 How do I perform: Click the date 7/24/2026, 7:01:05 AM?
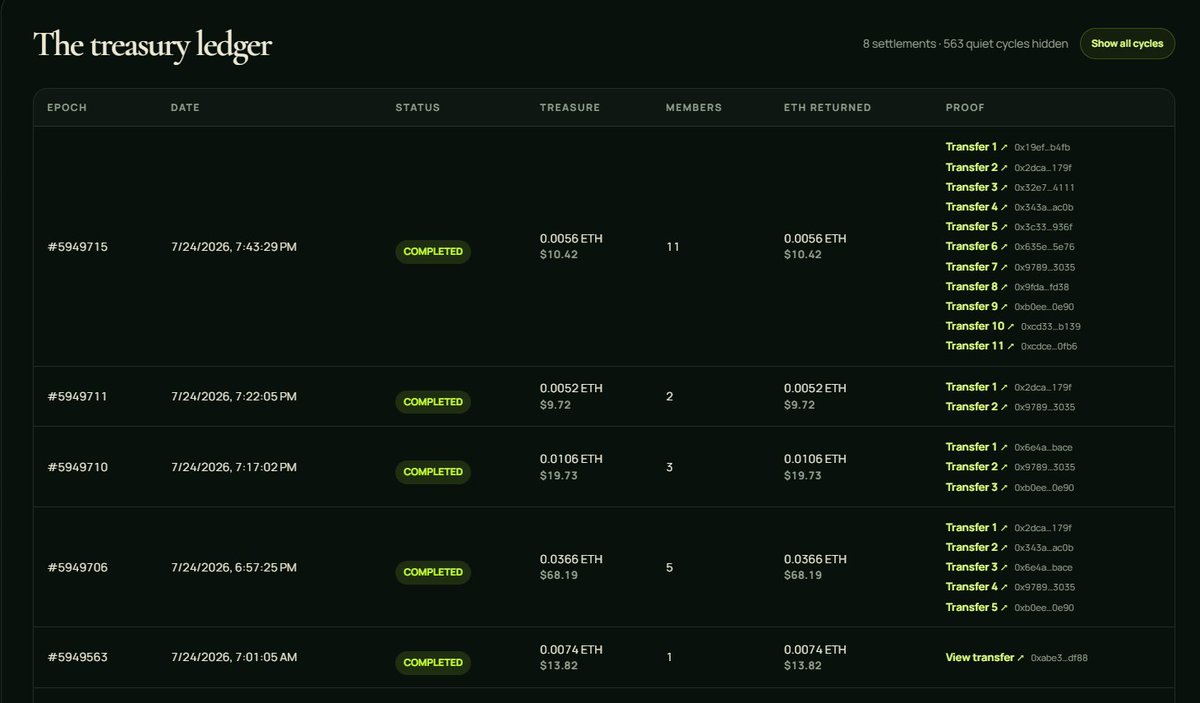click(234, 657)
